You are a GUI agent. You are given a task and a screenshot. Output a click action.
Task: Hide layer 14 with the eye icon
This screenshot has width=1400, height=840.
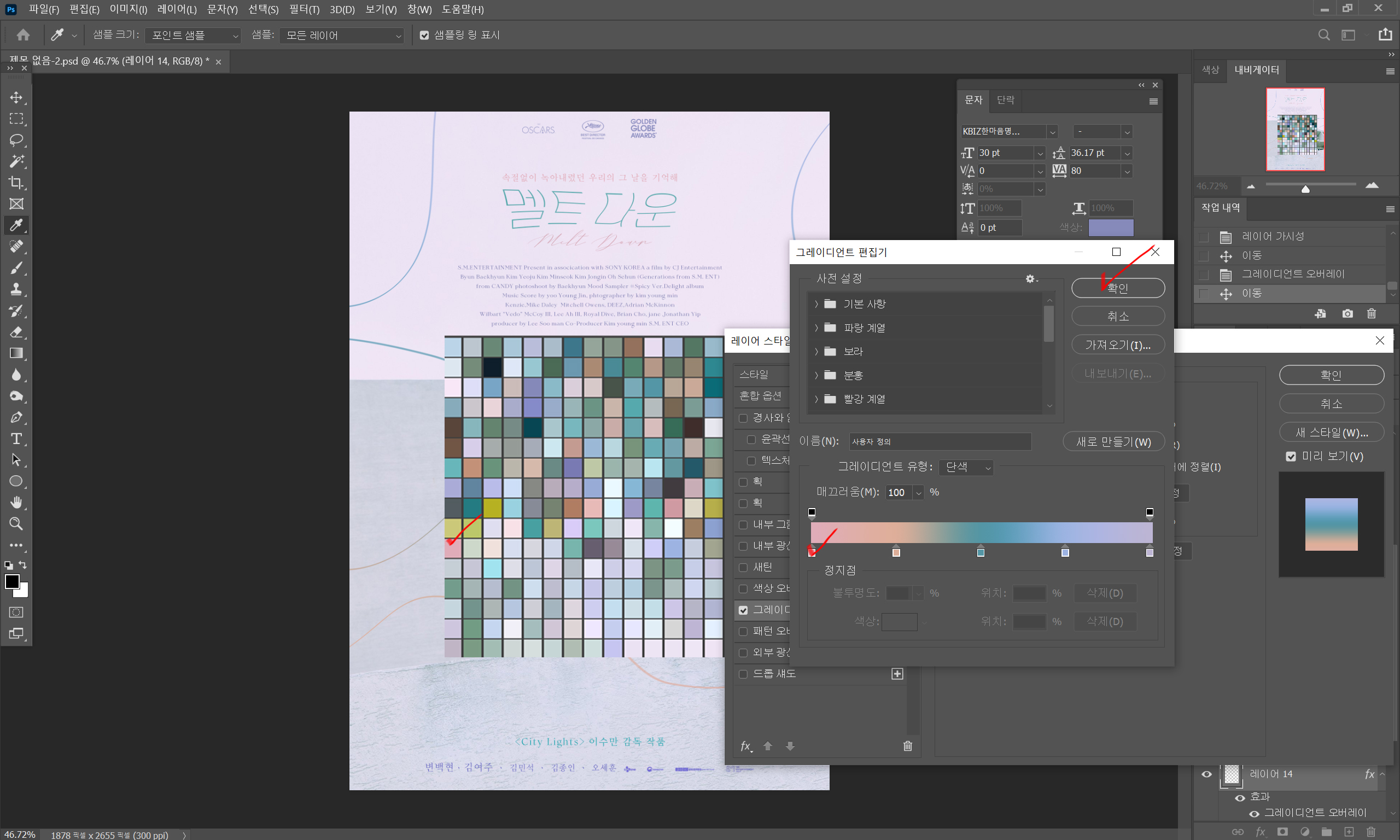[1206, 774]
